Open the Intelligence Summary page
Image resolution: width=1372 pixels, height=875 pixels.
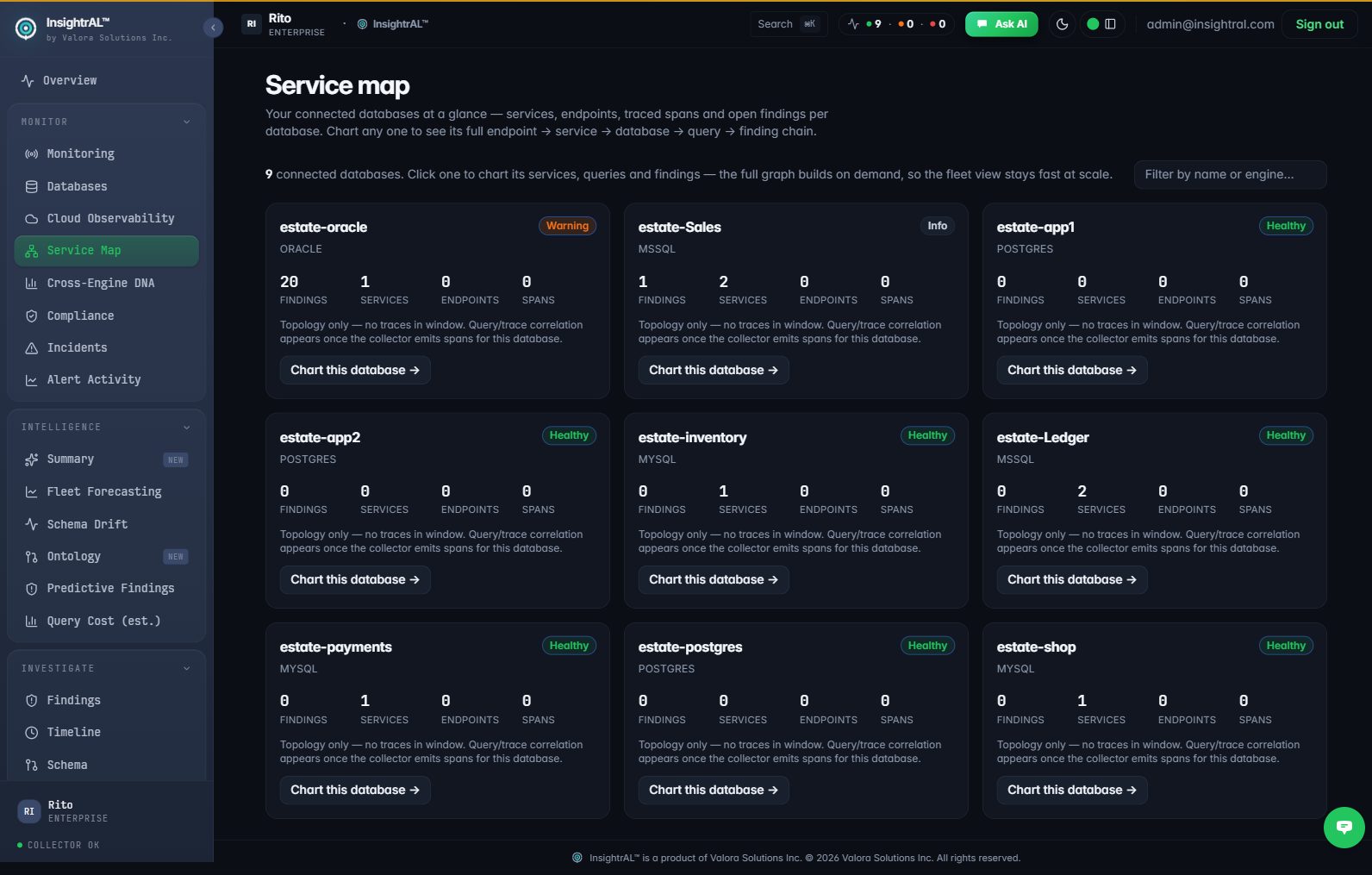pyautogui.click(x=107, y=459)
